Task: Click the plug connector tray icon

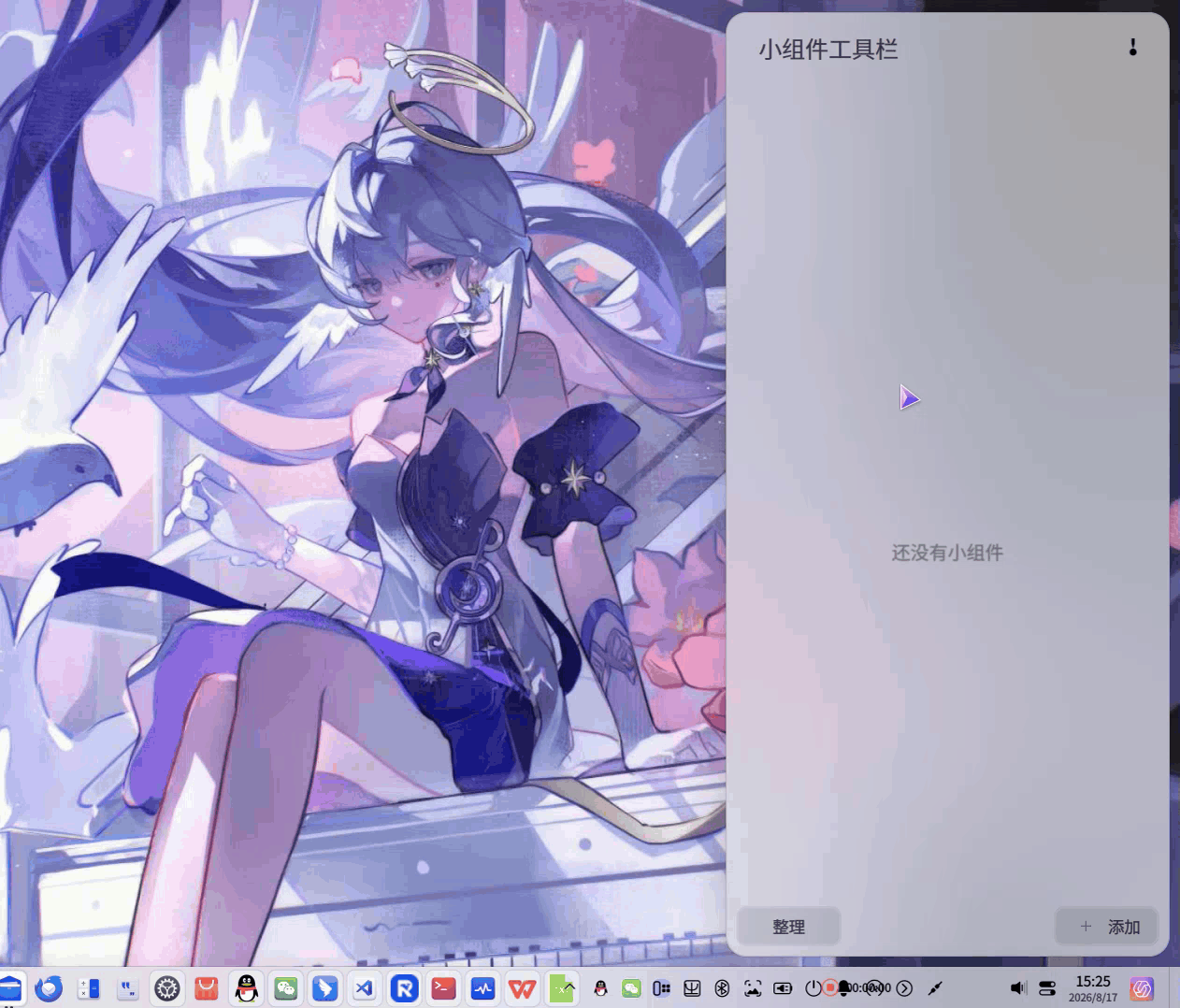Action: pos(934,987)
